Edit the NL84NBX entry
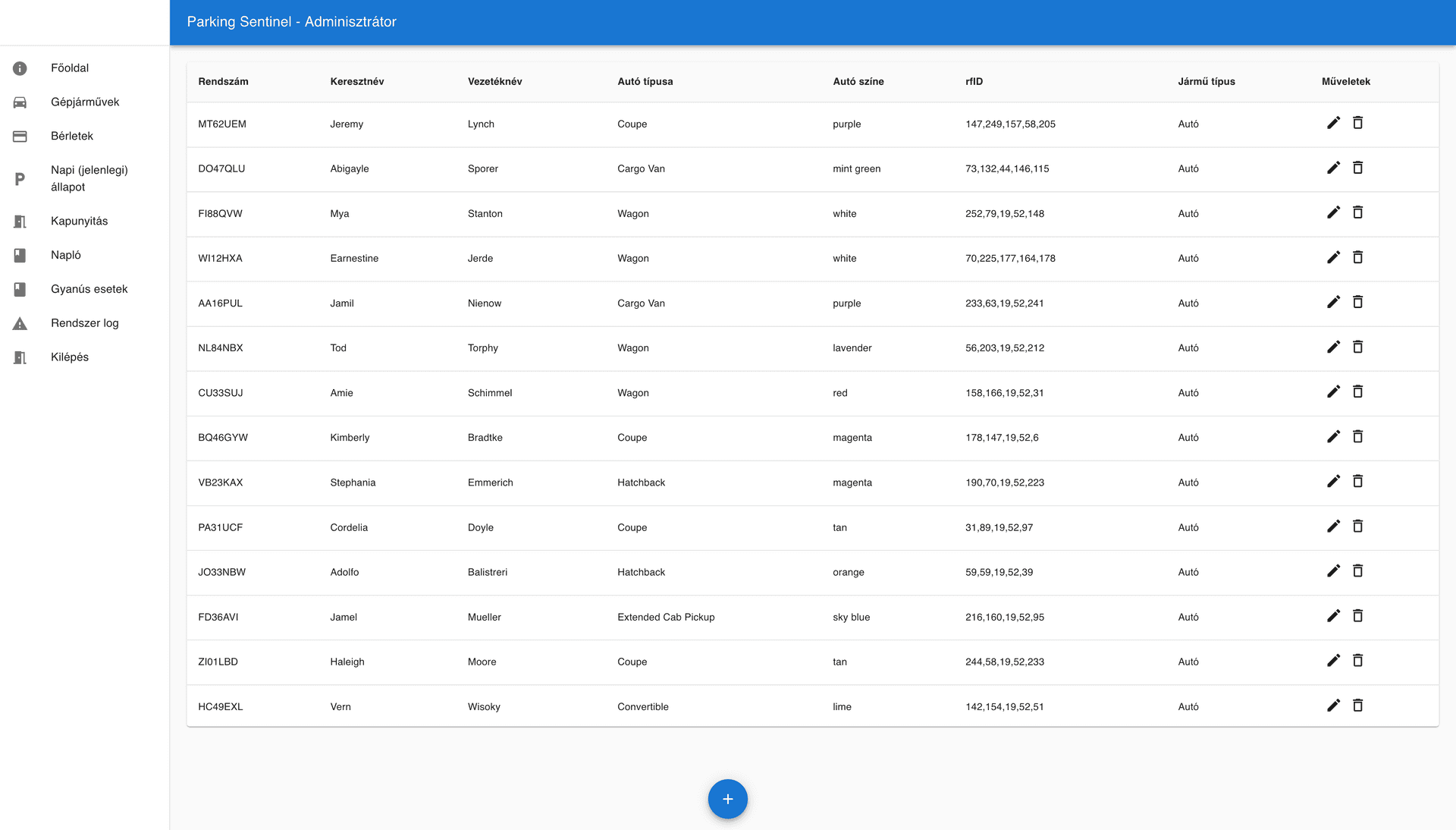1456x830 pixels. (1334, 347)
